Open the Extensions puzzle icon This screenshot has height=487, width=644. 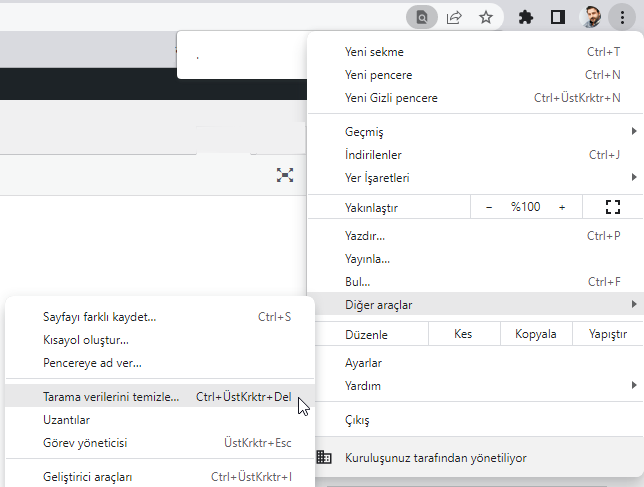(x=525, y=17)
